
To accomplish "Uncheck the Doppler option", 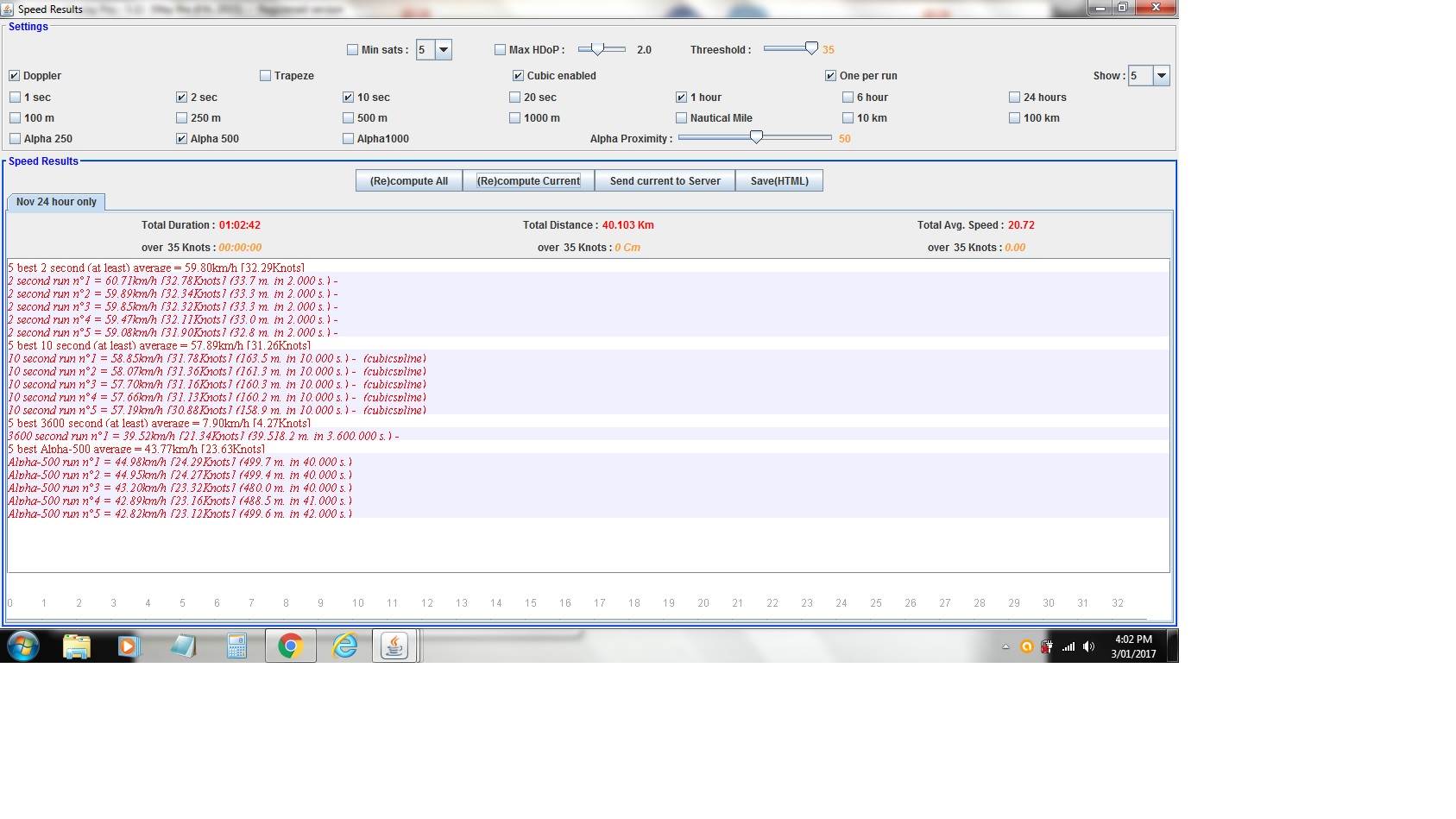I will 15,76.
